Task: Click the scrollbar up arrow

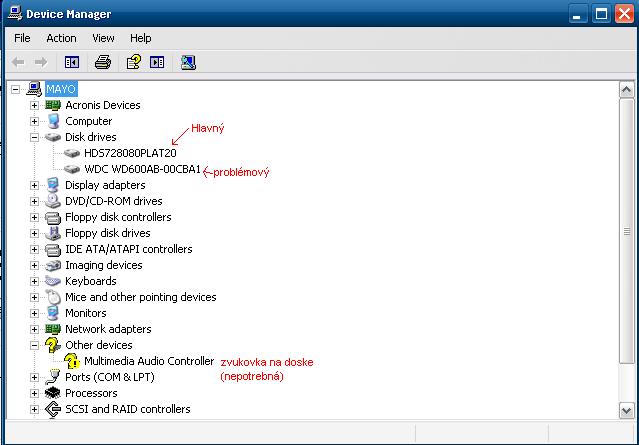Action: [626, 90]
